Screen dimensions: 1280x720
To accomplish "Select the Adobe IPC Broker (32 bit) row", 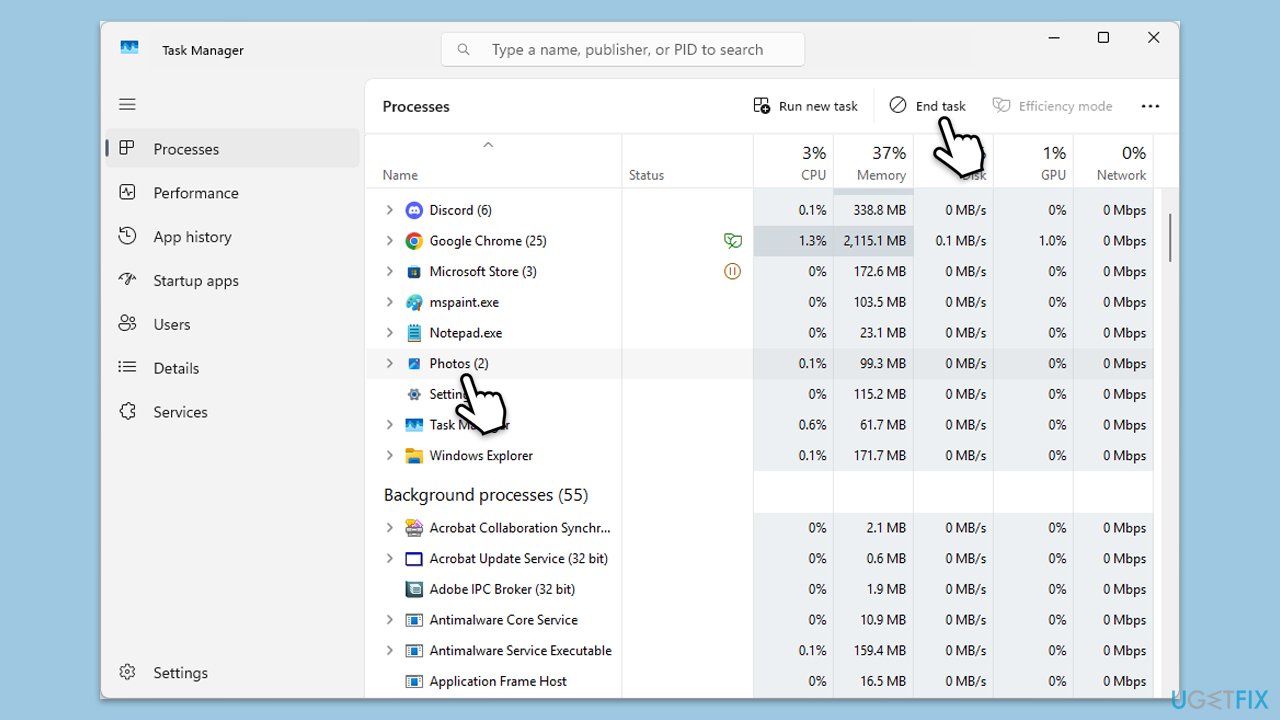I will point(760,590).
